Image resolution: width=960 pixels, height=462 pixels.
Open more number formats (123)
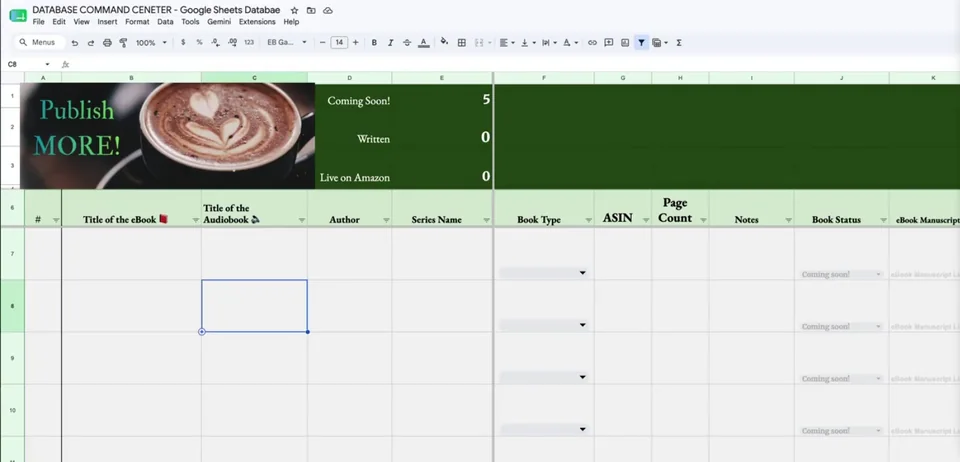click(249, 43)
